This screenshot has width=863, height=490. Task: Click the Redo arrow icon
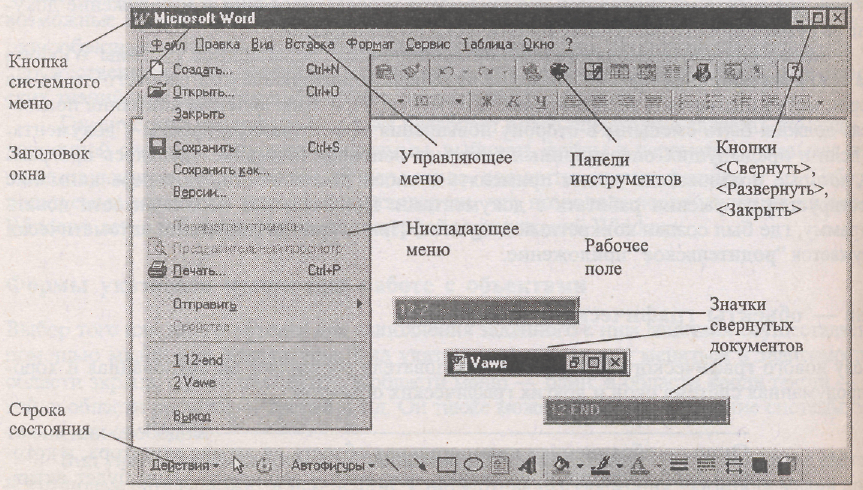(x=485, y=72)
